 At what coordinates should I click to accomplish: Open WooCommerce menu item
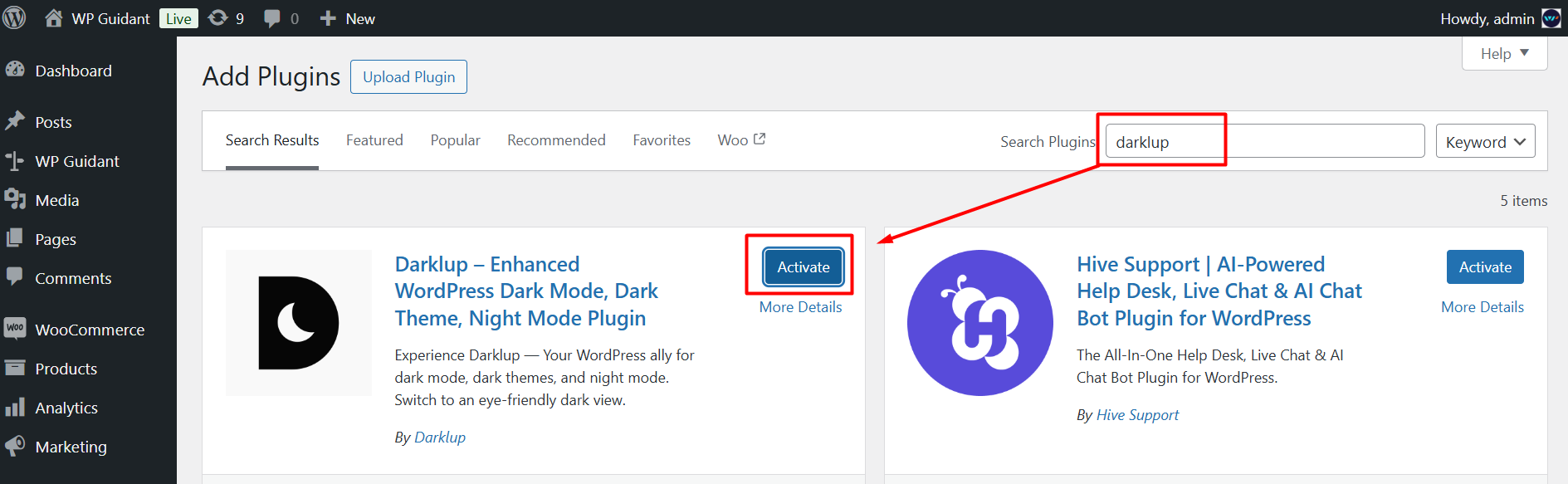(90, 330)
